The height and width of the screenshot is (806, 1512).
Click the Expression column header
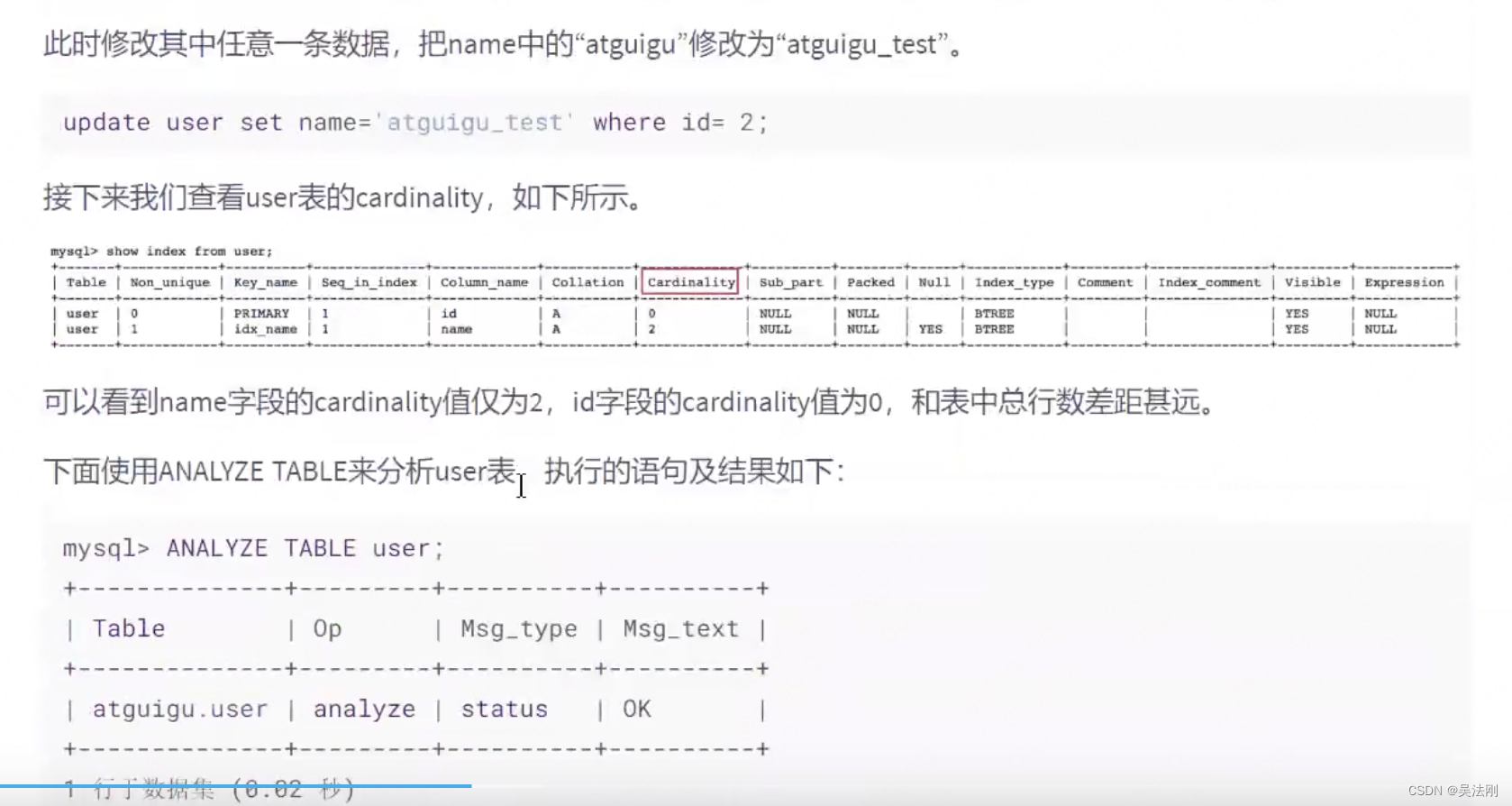(x=1404, y=282)
